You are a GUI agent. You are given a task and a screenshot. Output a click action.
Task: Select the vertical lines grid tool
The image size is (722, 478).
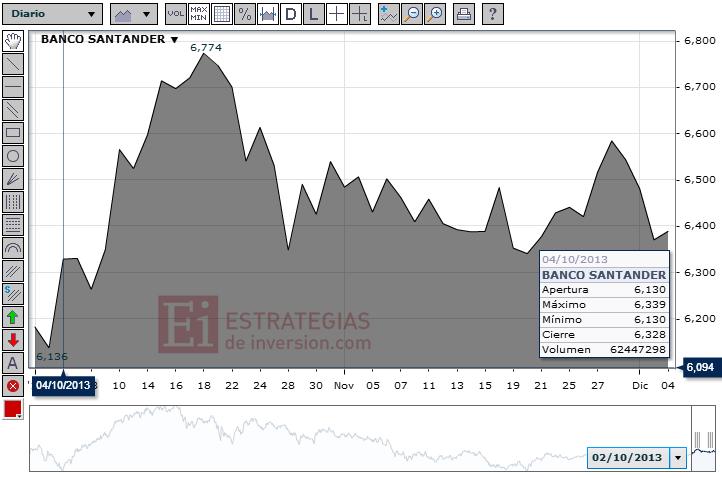pyautogui.click(x=13, y=202)
